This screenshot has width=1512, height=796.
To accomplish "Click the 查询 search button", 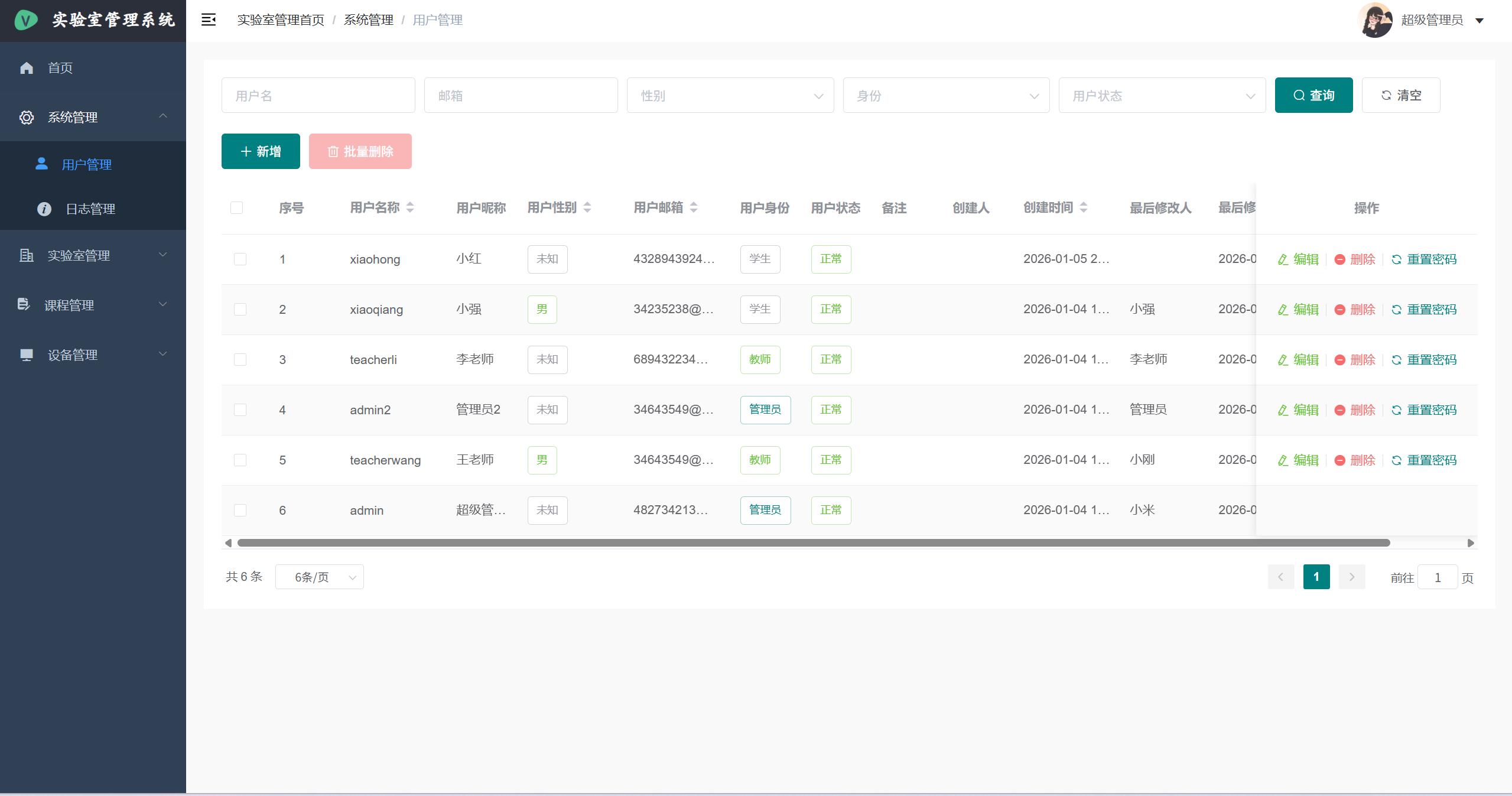I will (x=1313, y=95).
